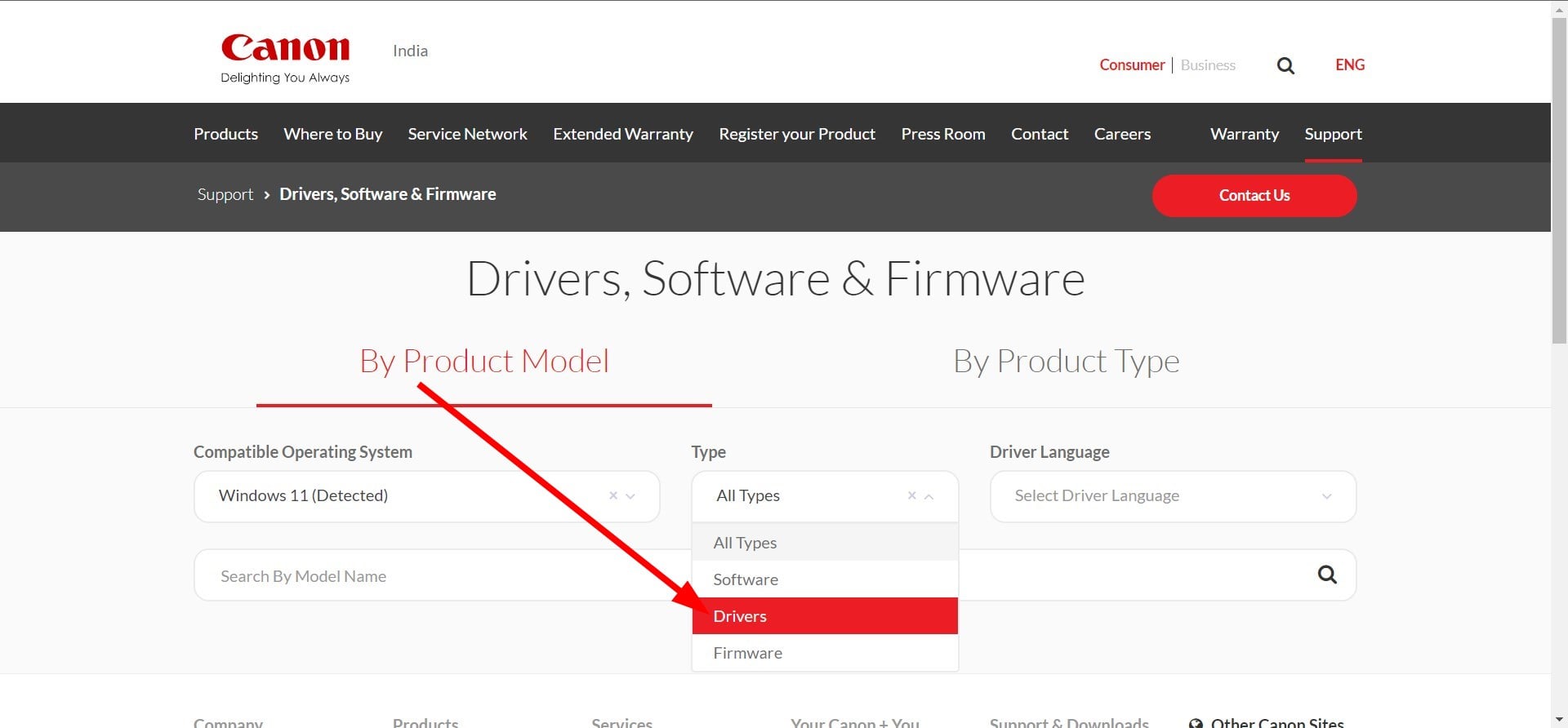Switch to By Product Type tab

1066,362
